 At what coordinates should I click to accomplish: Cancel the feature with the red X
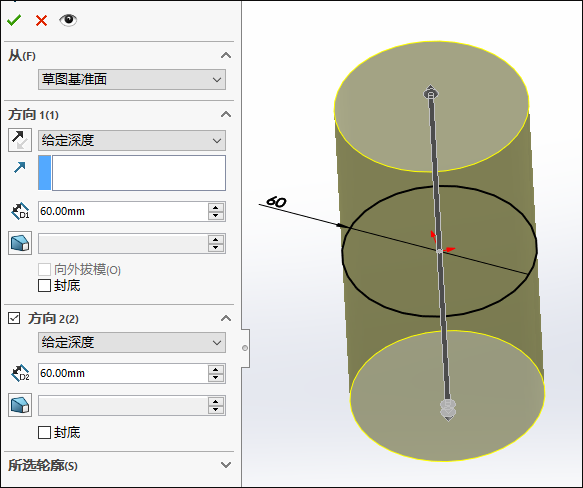[x=41, y=20]
